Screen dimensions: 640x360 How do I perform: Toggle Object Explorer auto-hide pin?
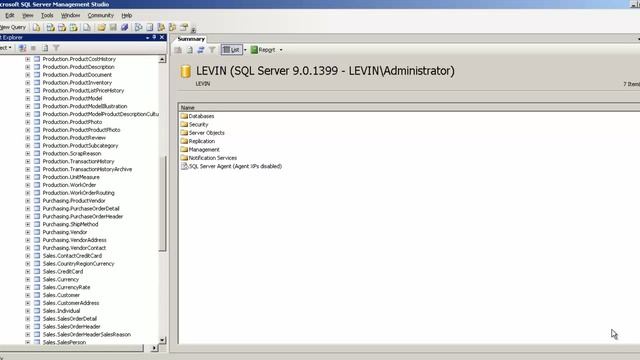(154, 37)
